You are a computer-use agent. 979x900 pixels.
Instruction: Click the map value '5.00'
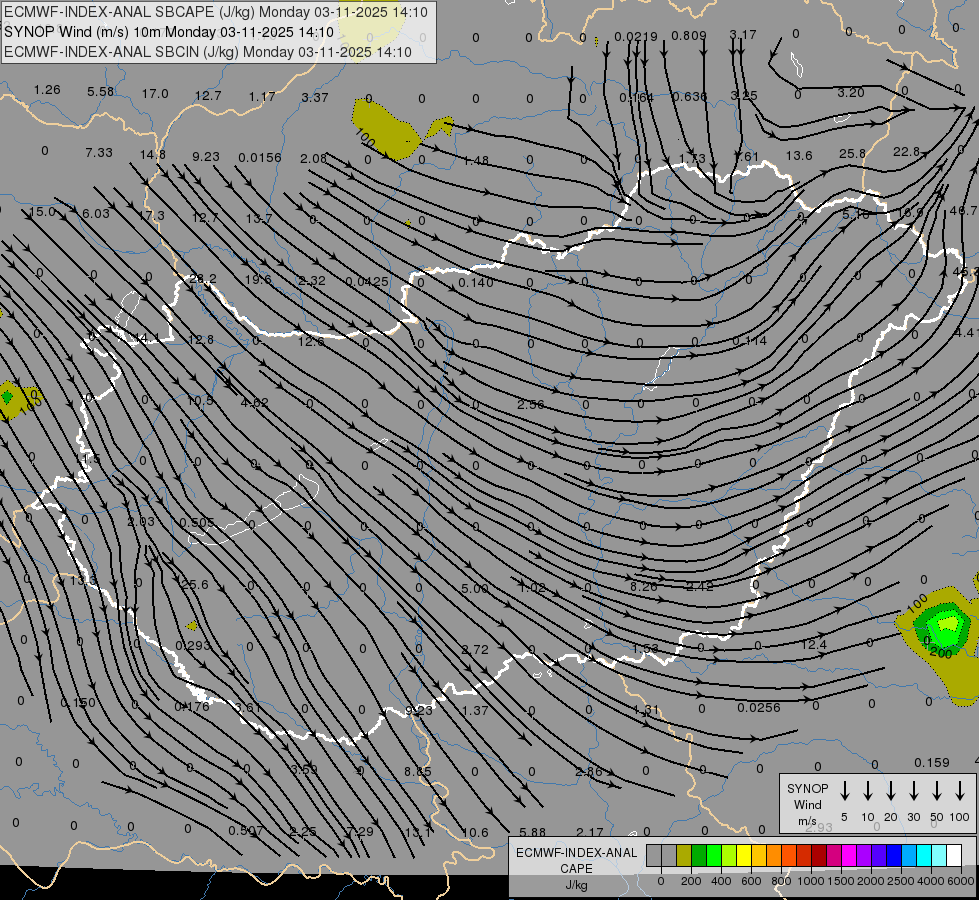click(x=475, y=588)
